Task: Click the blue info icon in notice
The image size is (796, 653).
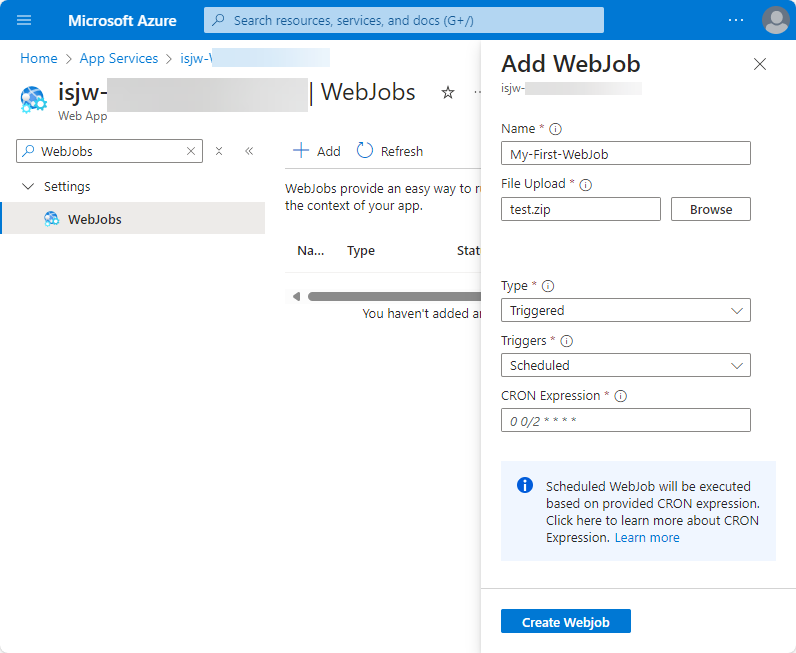Action: point(525,485)
